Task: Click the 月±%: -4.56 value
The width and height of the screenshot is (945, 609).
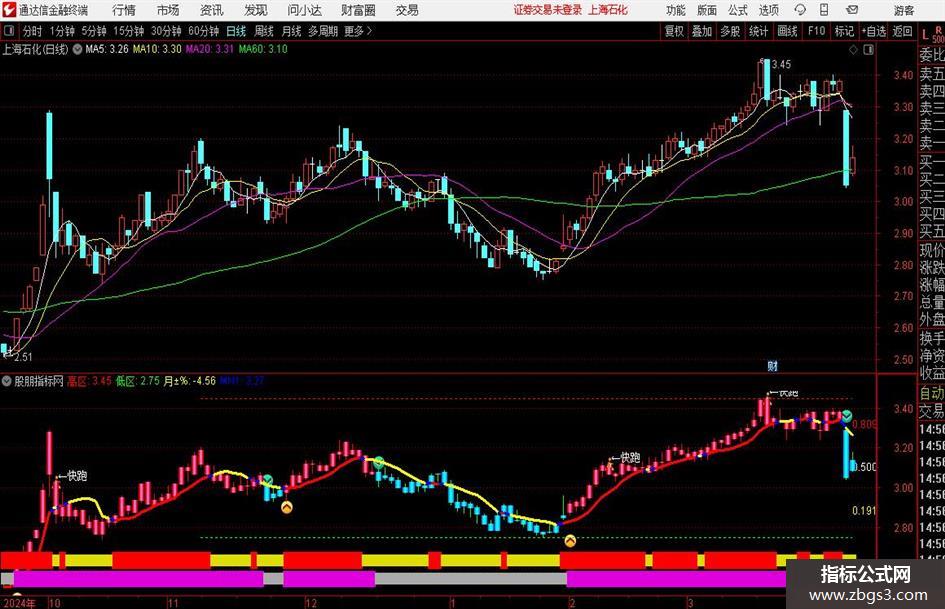Action: (190, 381)
